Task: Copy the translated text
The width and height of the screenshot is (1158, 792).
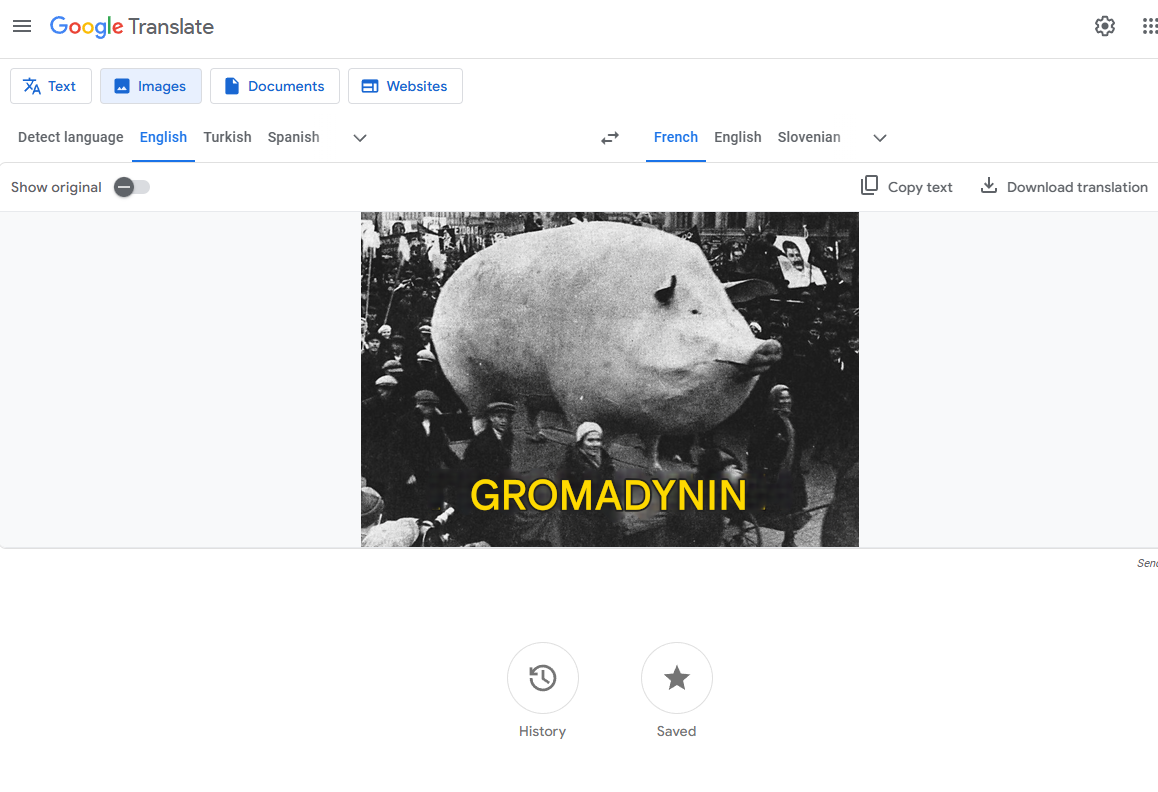Action: 906,187
